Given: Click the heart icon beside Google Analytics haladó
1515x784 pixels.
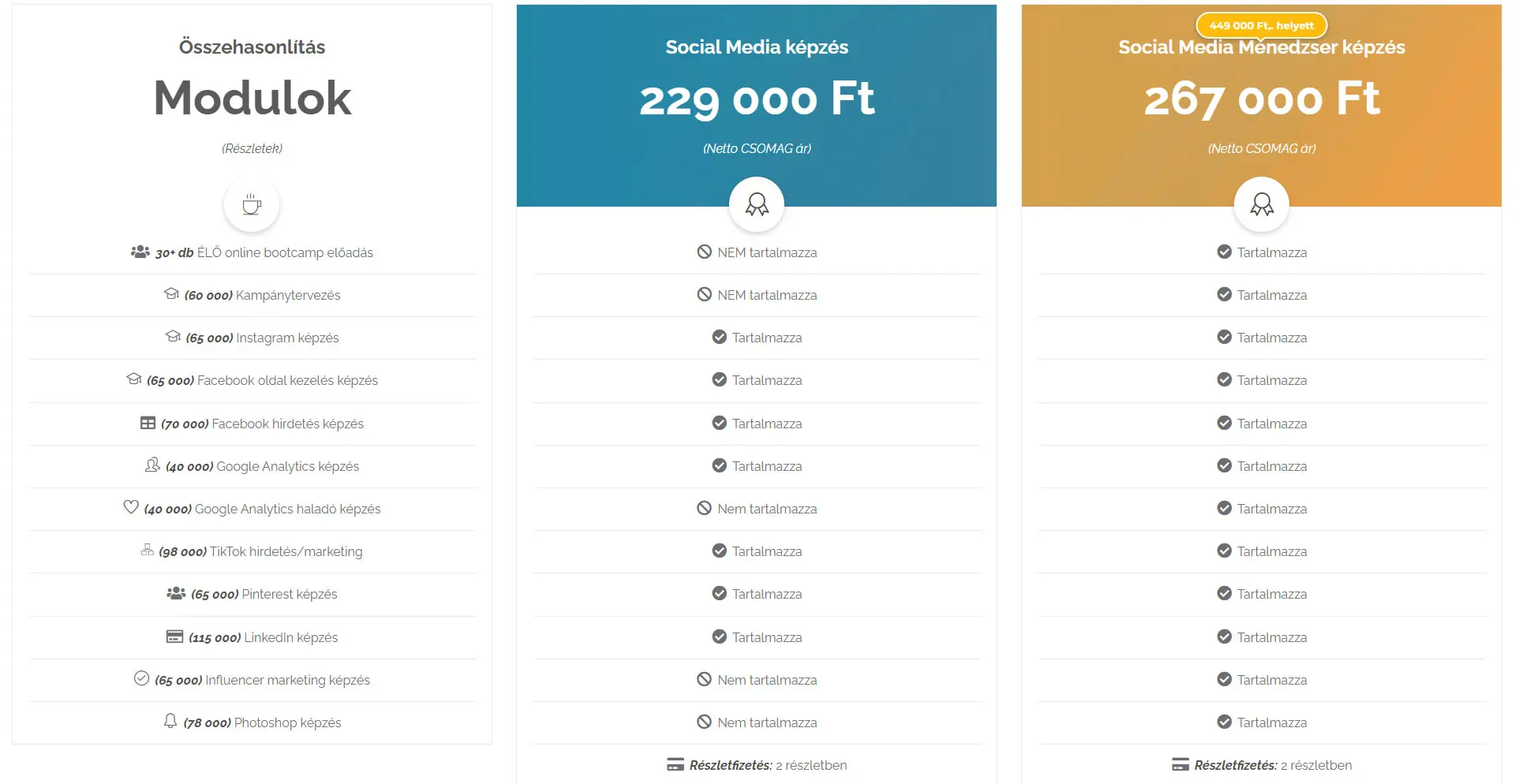Looking at the screenshot, I should pyautogui.click(x=131, y=507).
